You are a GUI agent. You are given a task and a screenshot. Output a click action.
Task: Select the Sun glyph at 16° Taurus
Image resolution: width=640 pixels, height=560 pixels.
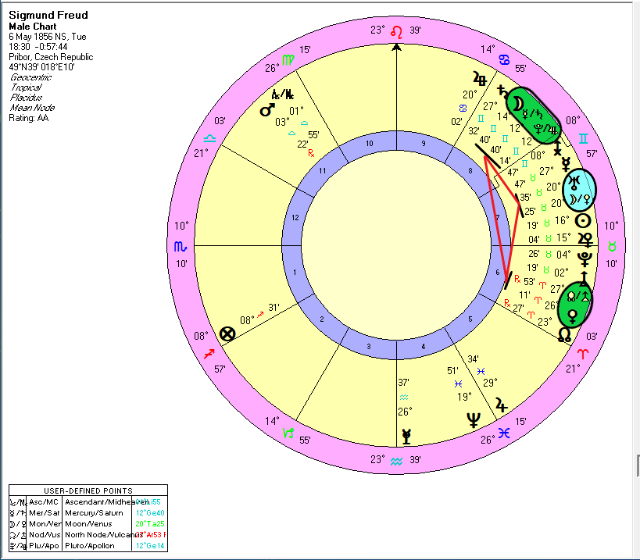[x=583, y=221]
